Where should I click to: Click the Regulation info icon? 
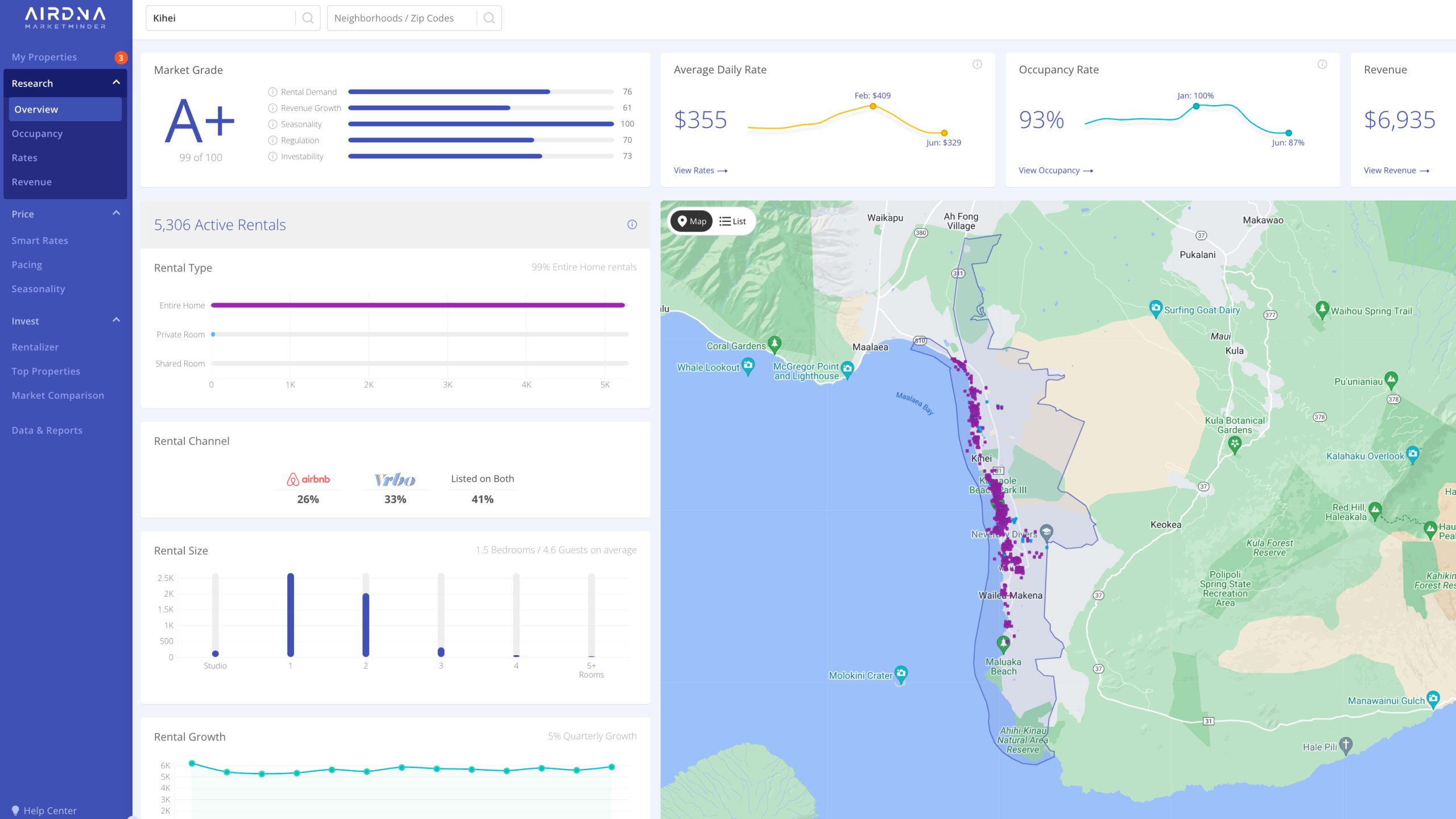pyautogui.click(x=272, y=140)
